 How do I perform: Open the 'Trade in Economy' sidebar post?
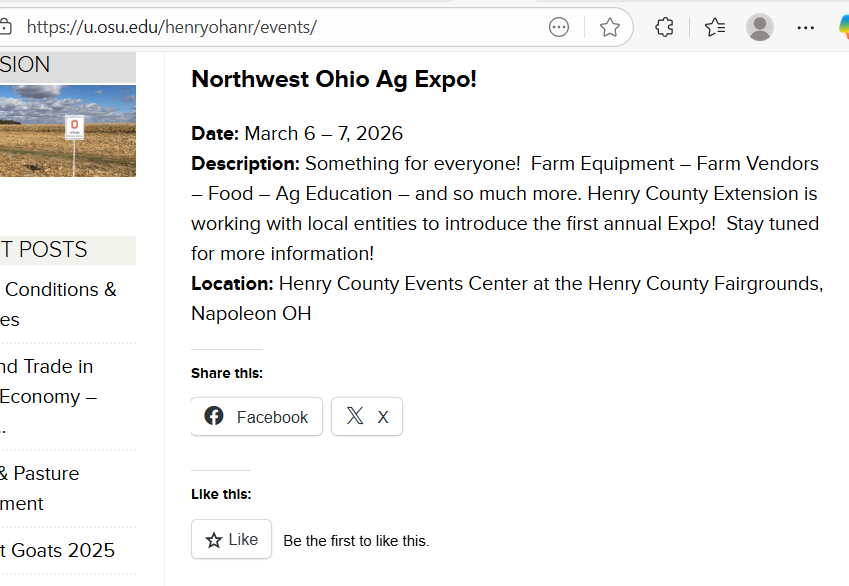(47, 381)
